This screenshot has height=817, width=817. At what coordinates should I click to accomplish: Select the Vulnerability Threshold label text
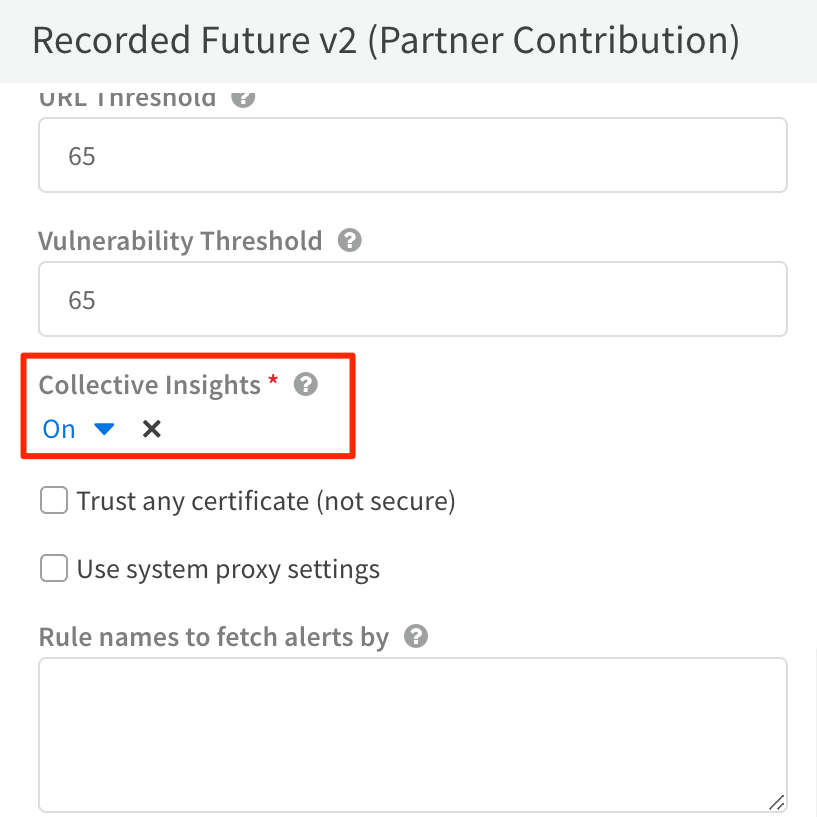point(180,241)
